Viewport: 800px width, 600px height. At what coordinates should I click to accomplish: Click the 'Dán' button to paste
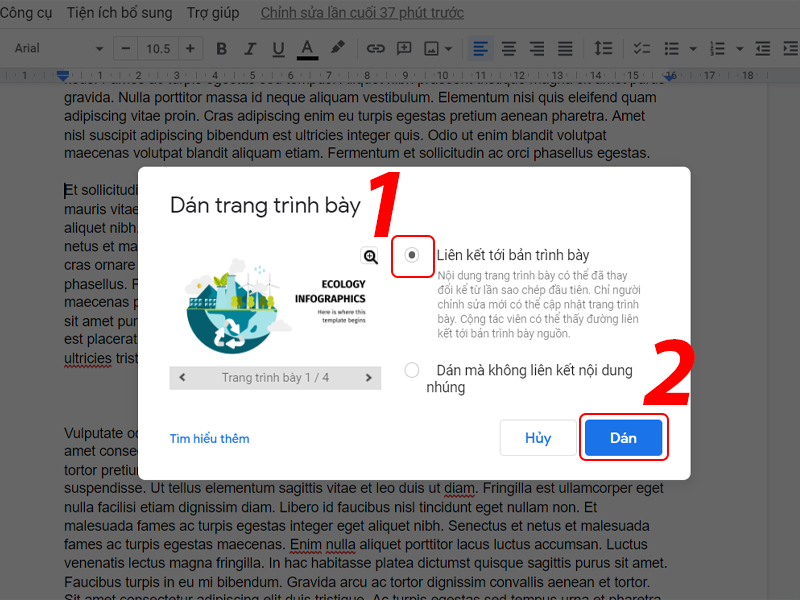pos(624,437)
